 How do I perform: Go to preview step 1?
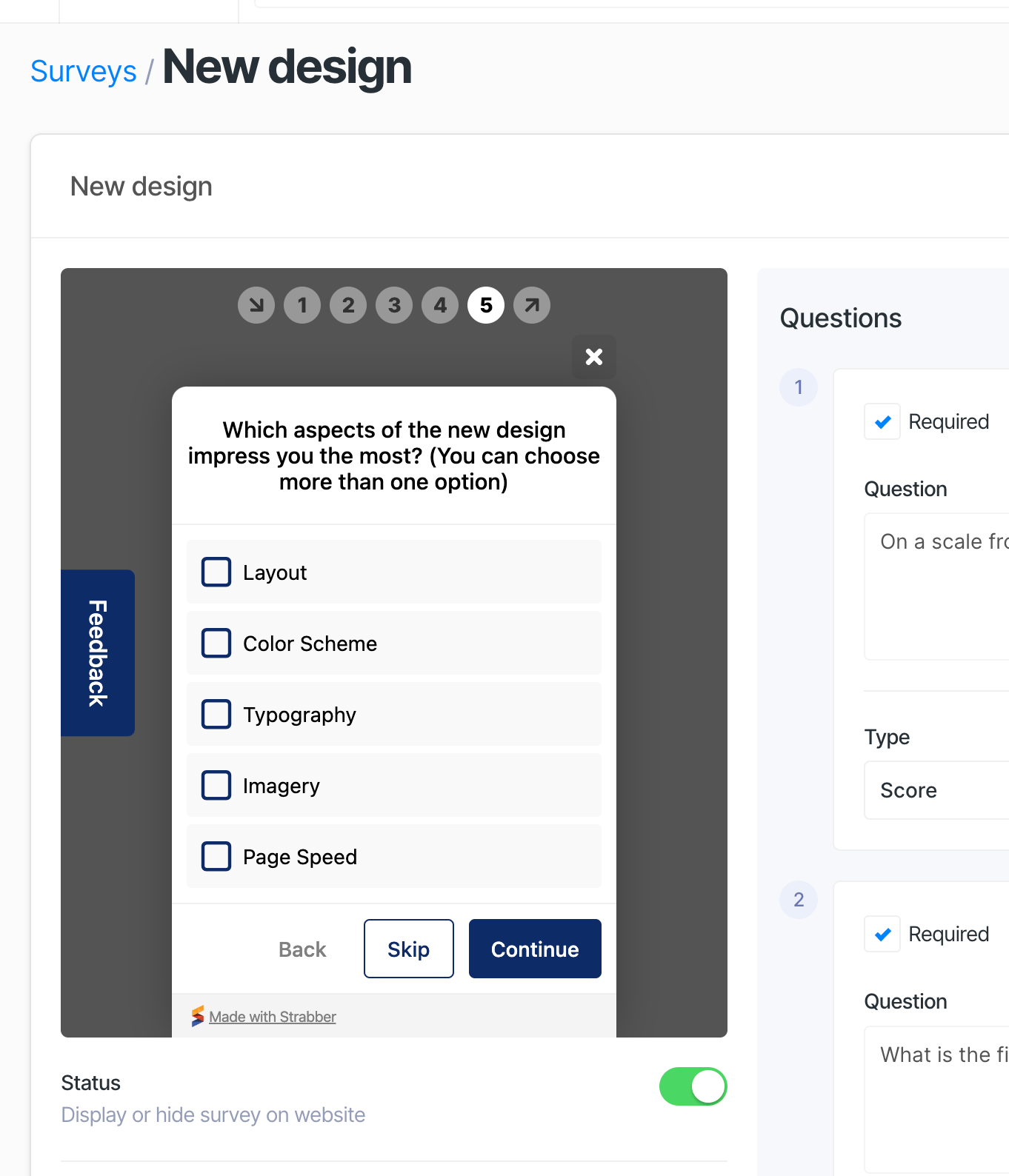(x=302, y=305)
